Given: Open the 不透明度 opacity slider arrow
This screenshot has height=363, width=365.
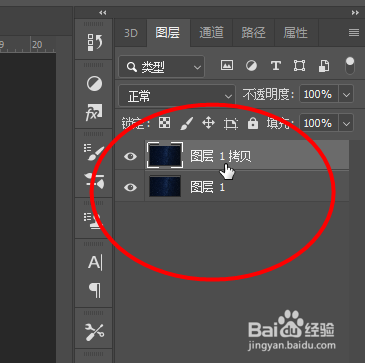Looking at the screenshot, I should 346,95.
